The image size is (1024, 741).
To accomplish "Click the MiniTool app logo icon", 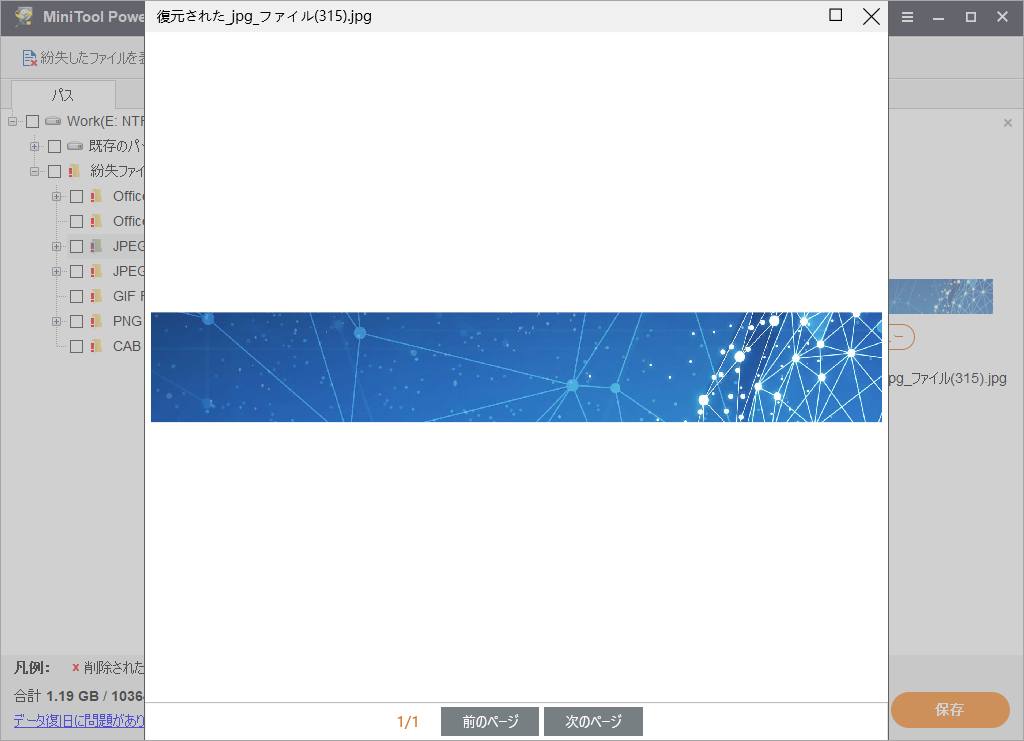I will click(x=23, y=17).
